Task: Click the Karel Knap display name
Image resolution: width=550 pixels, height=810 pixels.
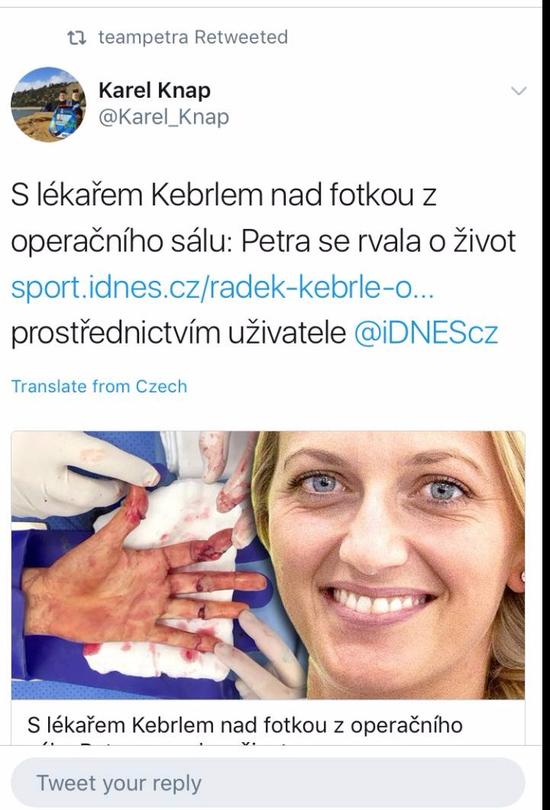Action: click(x=154, y=90)
